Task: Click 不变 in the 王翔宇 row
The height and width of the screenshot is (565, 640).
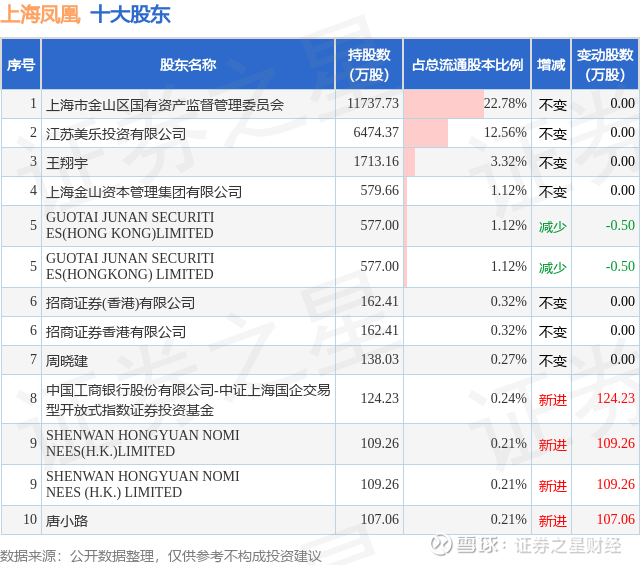Action: click(x=553, y=163)
